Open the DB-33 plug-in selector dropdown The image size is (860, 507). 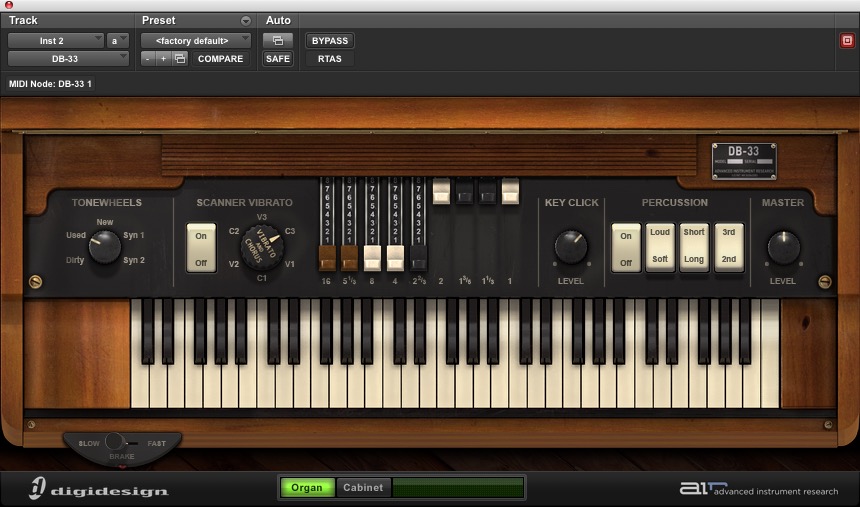pyautogui.click(x=68, y=59)
